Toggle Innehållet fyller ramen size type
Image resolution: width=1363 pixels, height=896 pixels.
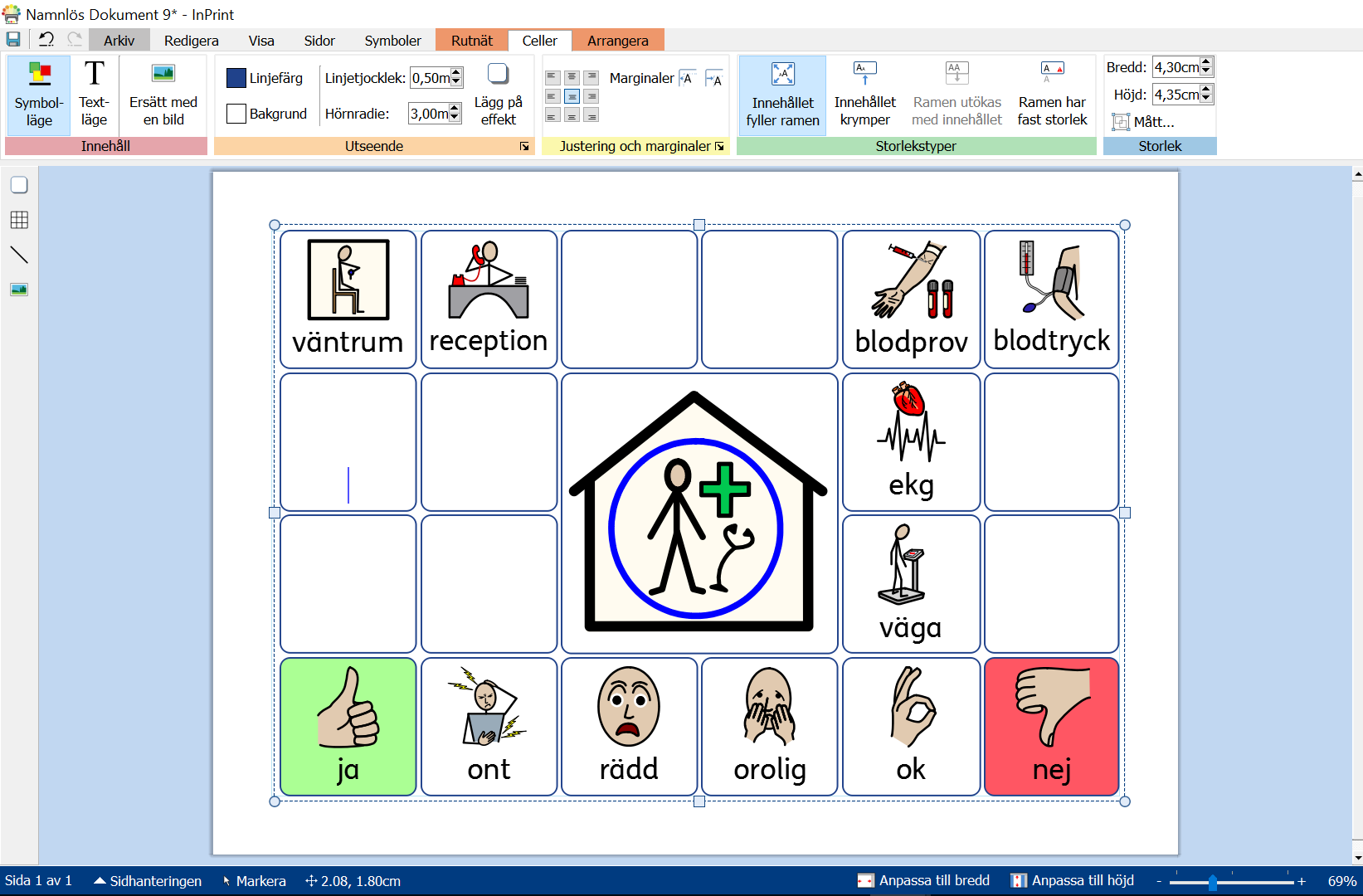[782, 95]
